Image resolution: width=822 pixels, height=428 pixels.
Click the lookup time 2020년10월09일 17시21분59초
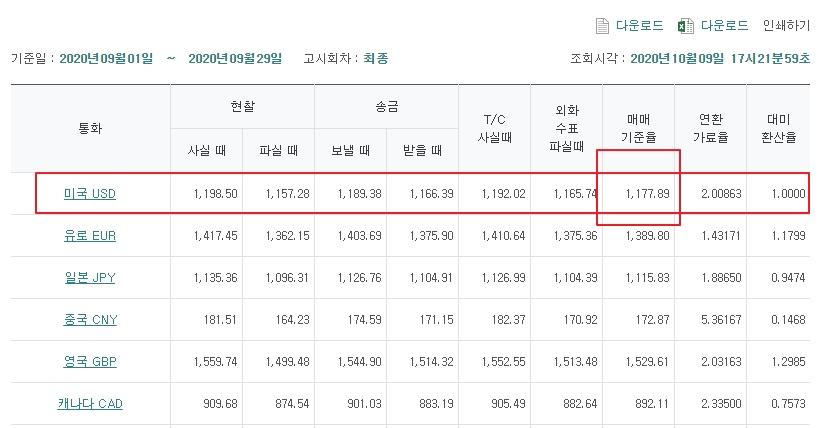pos(720,58)
